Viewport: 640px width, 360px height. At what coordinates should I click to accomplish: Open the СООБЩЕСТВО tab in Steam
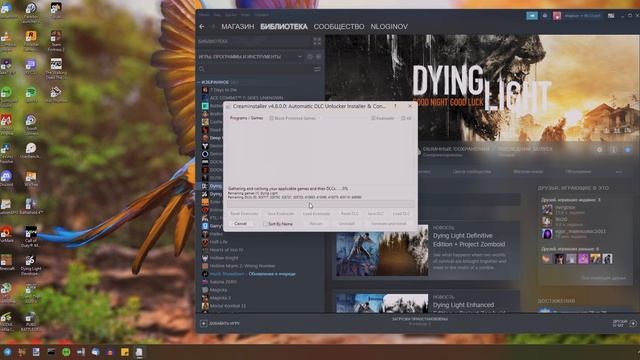pos(339,27)
